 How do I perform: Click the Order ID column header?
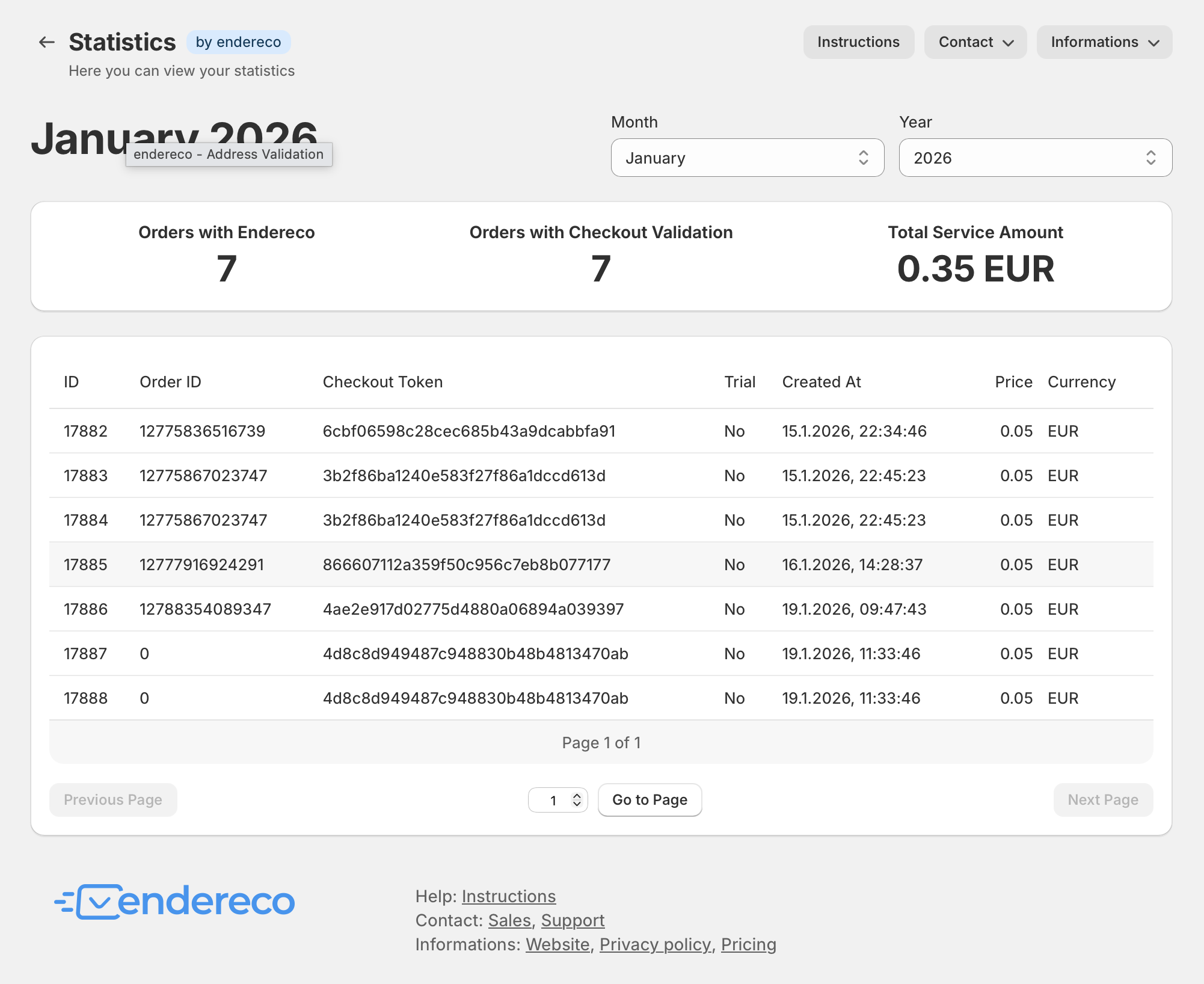point(170,382)
